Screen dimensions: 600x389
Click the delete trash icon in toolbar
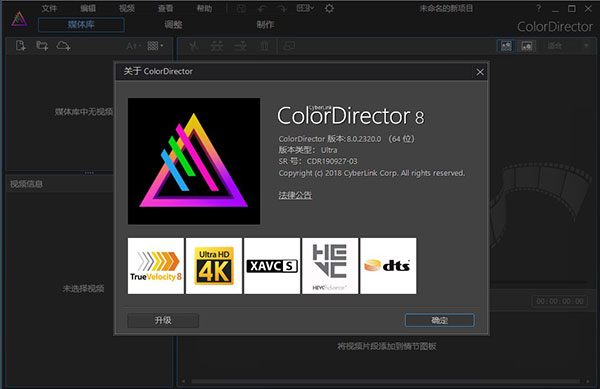[264, 46]
